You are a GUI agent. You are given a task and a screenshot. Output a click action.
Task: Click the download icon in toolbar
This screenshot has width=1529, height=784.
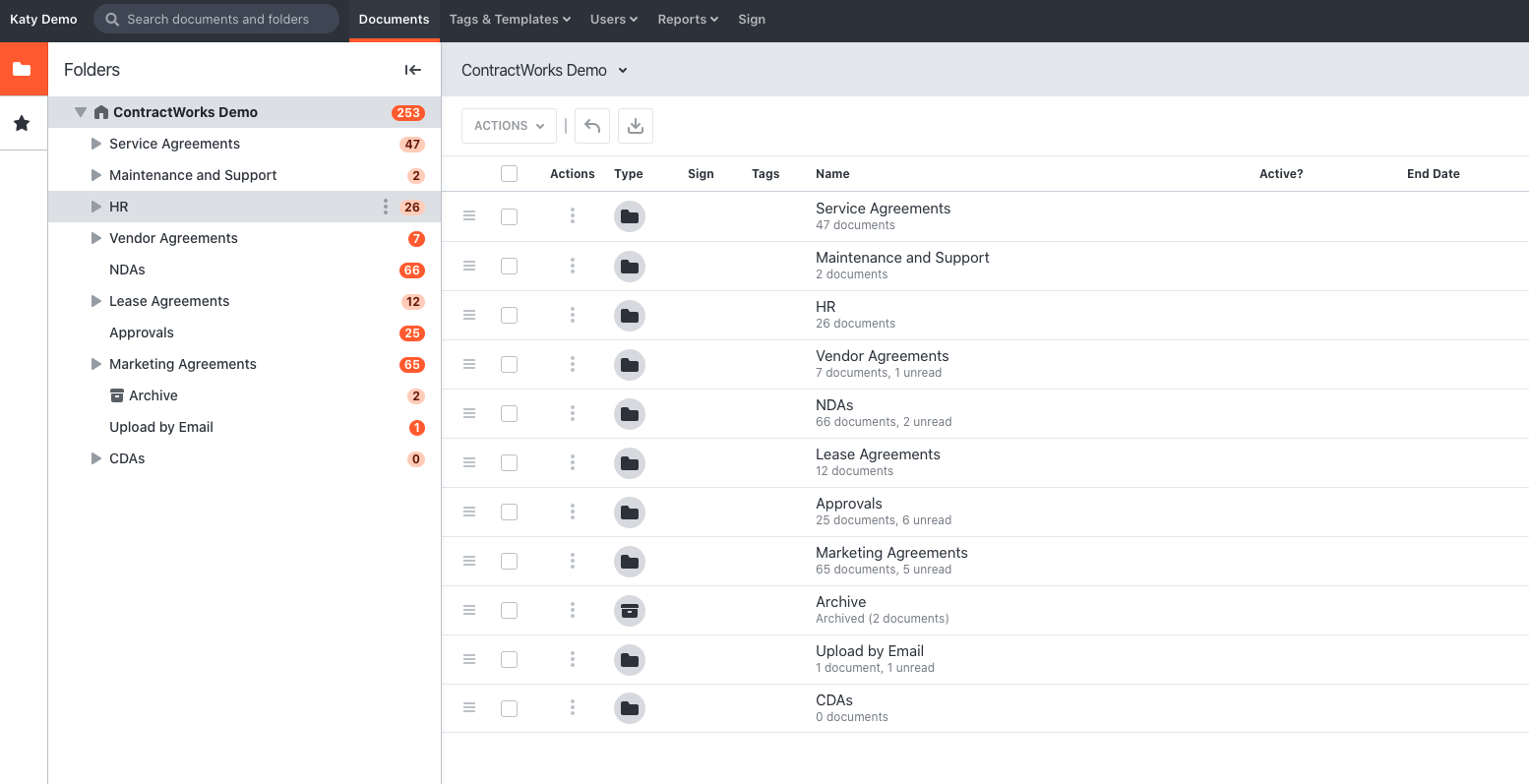[636, 126]
